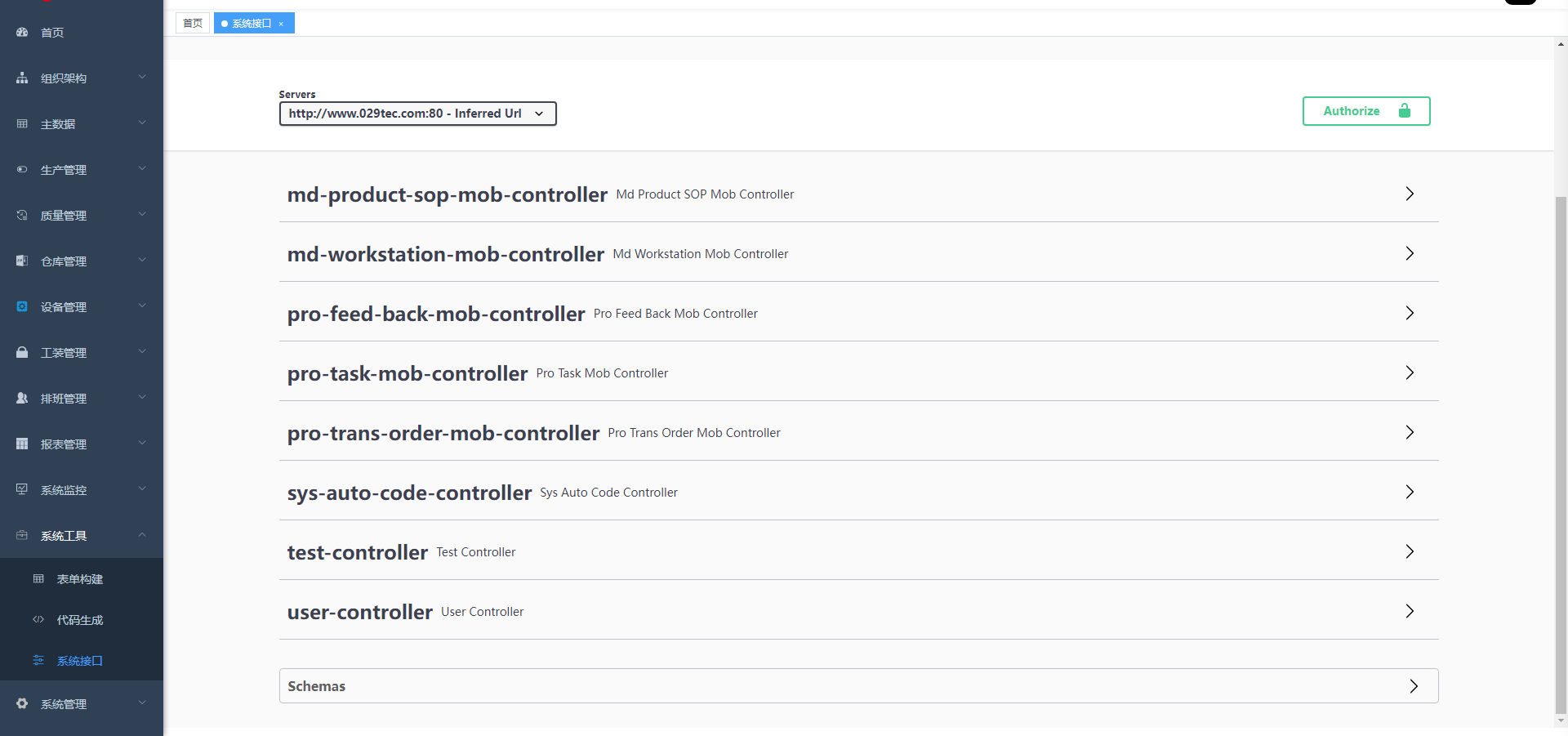
Task: Click the 排班管理 people icon
Action: (x=22, y=399)
